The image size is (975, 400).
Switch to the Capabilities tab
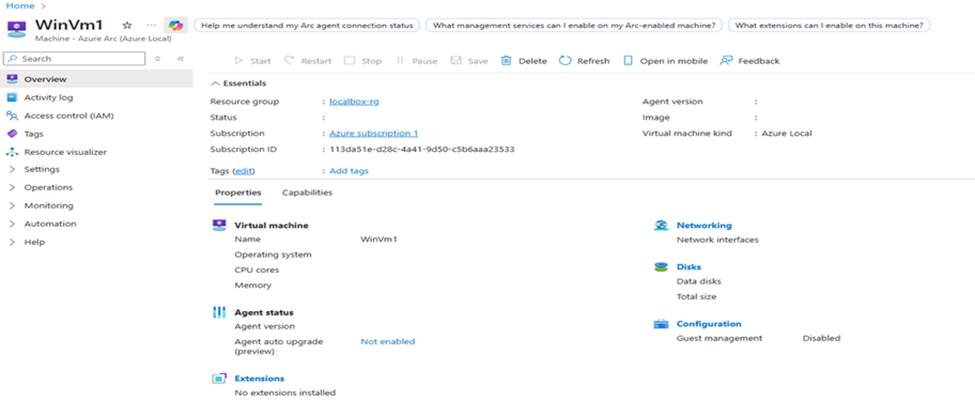(307, 193)
